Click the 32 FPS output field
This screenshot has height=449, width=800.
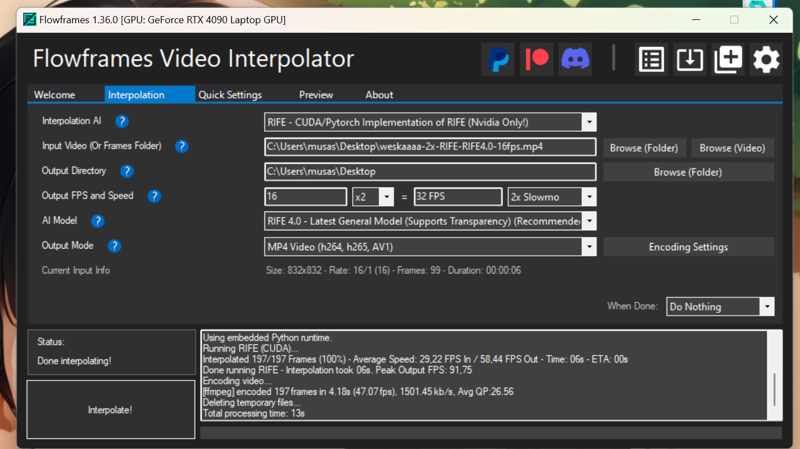click(x=458, y=197)
